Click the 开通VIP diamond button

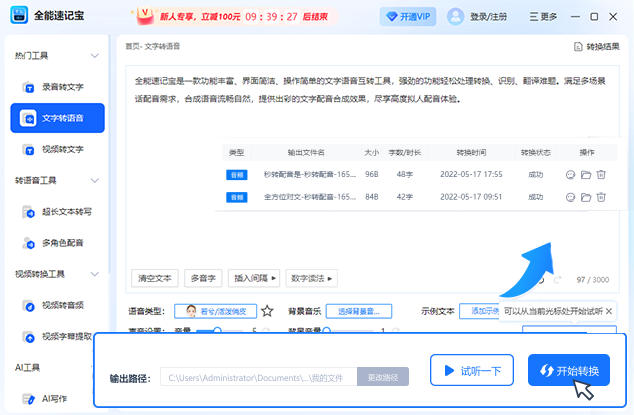tap(408, 17)
